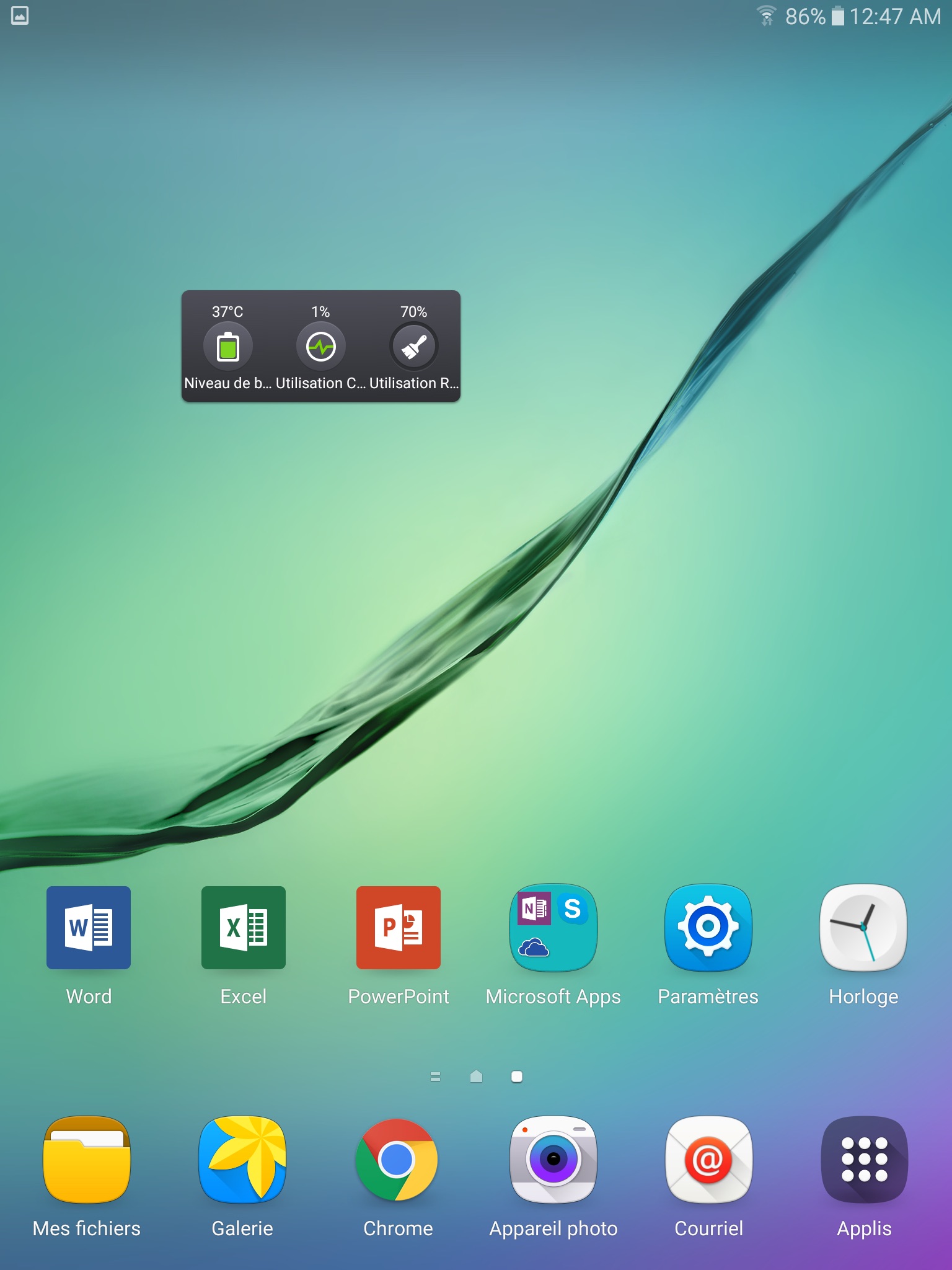Open the Horloge clock app
Viewport: 952px width, 1270px height.
(x=863, y=928)
